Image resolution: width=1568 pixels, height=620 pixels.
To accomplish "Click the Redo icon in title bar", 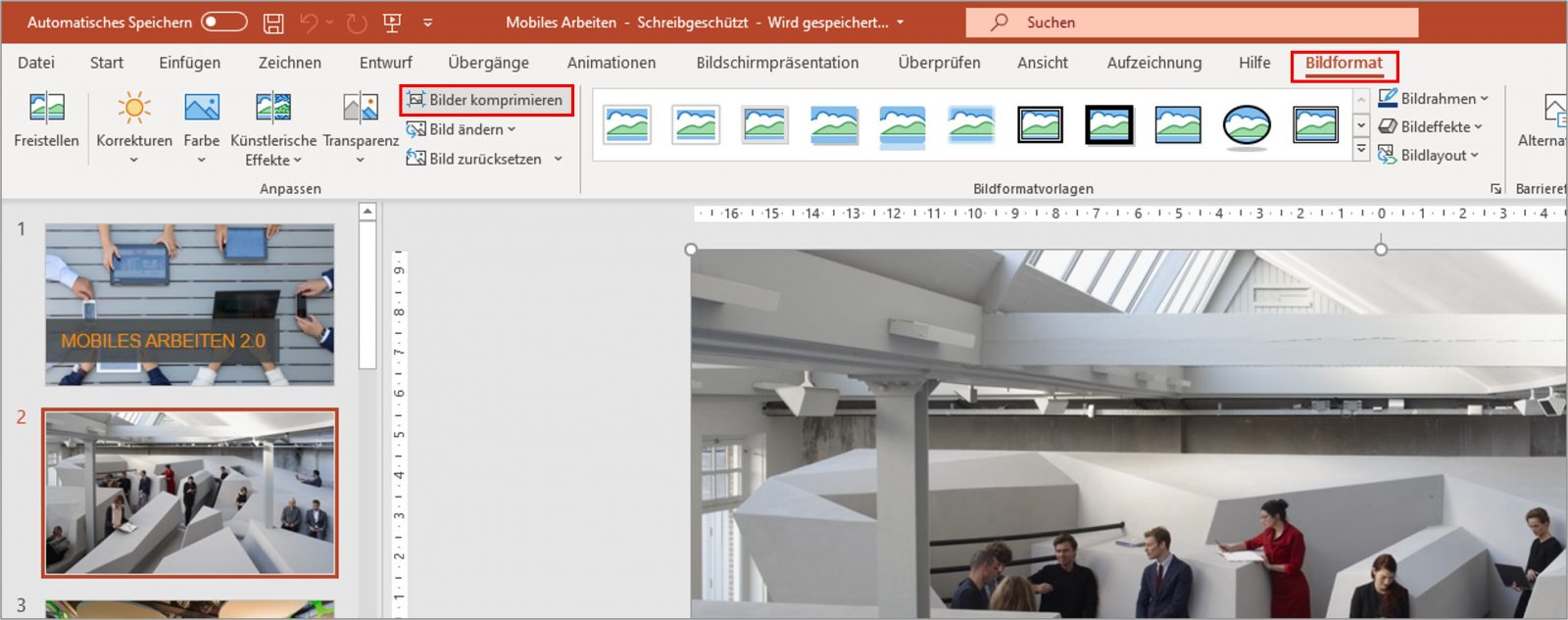I will tap(357, 23).
